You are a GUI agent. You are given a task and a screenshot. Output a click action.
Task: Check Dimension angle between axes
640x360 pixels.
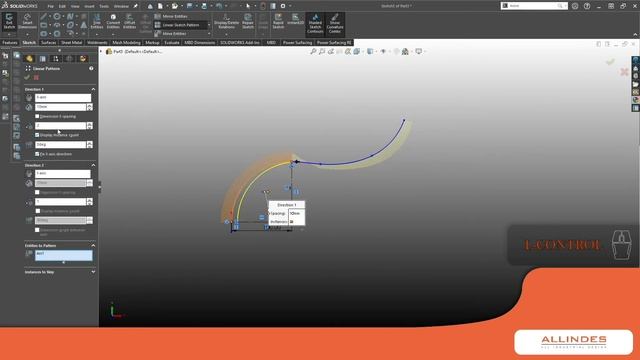(x=37, y=230)
